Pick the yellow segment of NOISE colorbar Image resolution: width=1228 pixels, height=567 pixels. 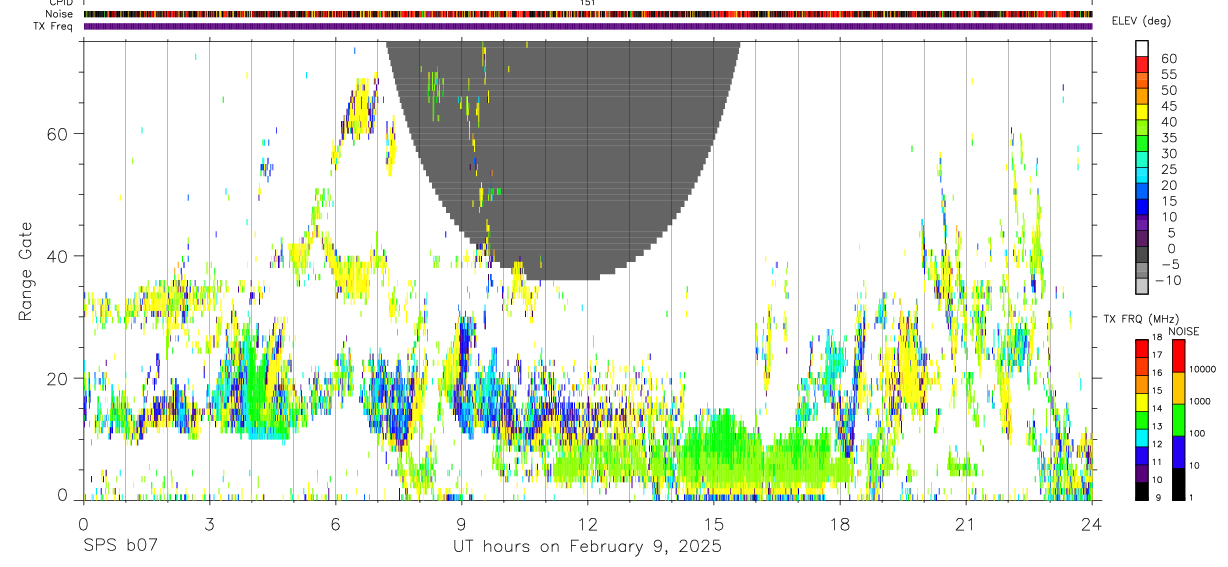[1178, 387]
